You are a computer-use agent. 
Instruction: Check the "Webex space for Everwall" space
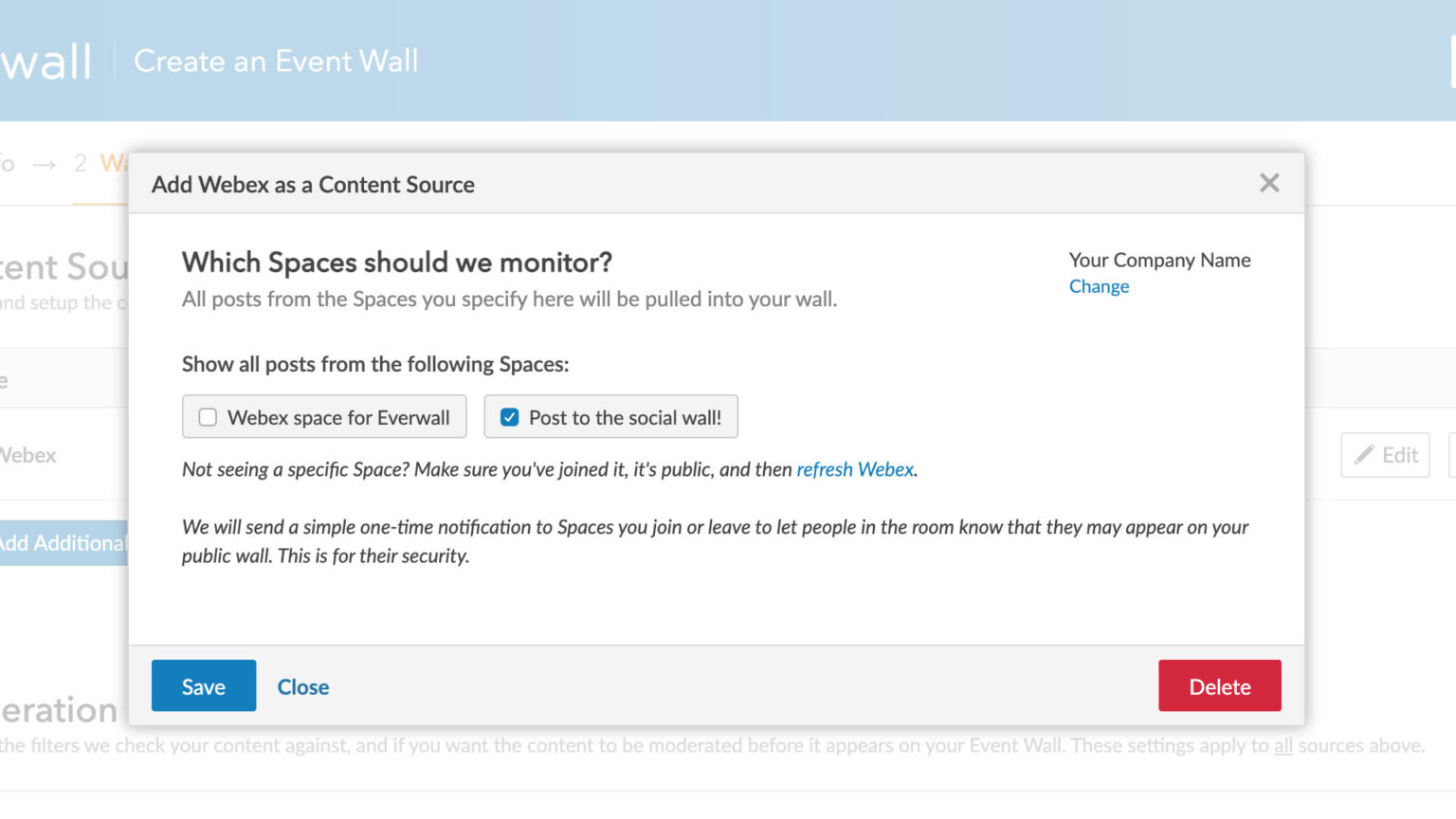(208, 416)
